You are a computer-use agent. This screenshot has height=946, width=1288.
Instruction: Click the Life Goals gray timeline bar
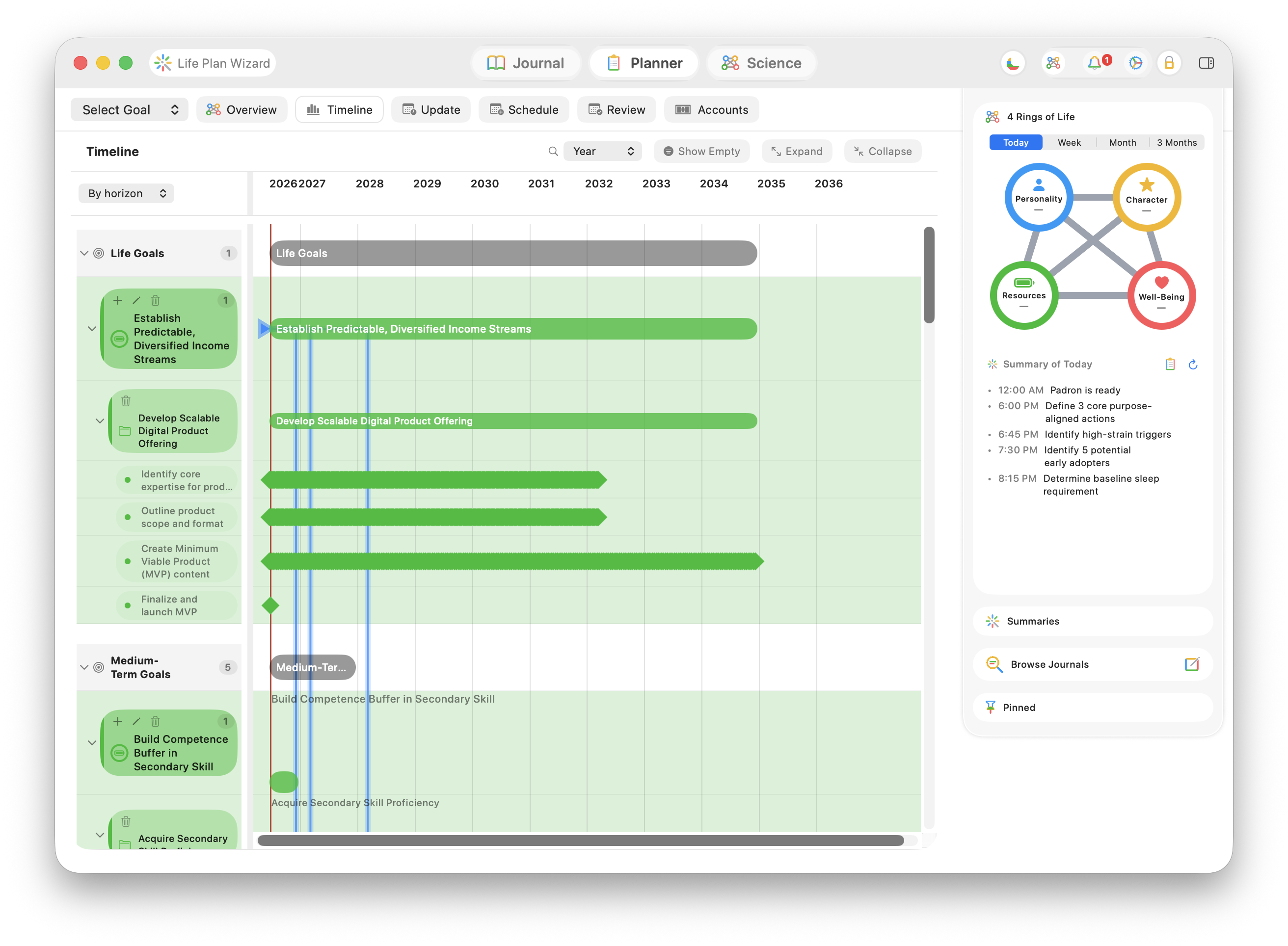pyautogui.click(x=514, y=253)
